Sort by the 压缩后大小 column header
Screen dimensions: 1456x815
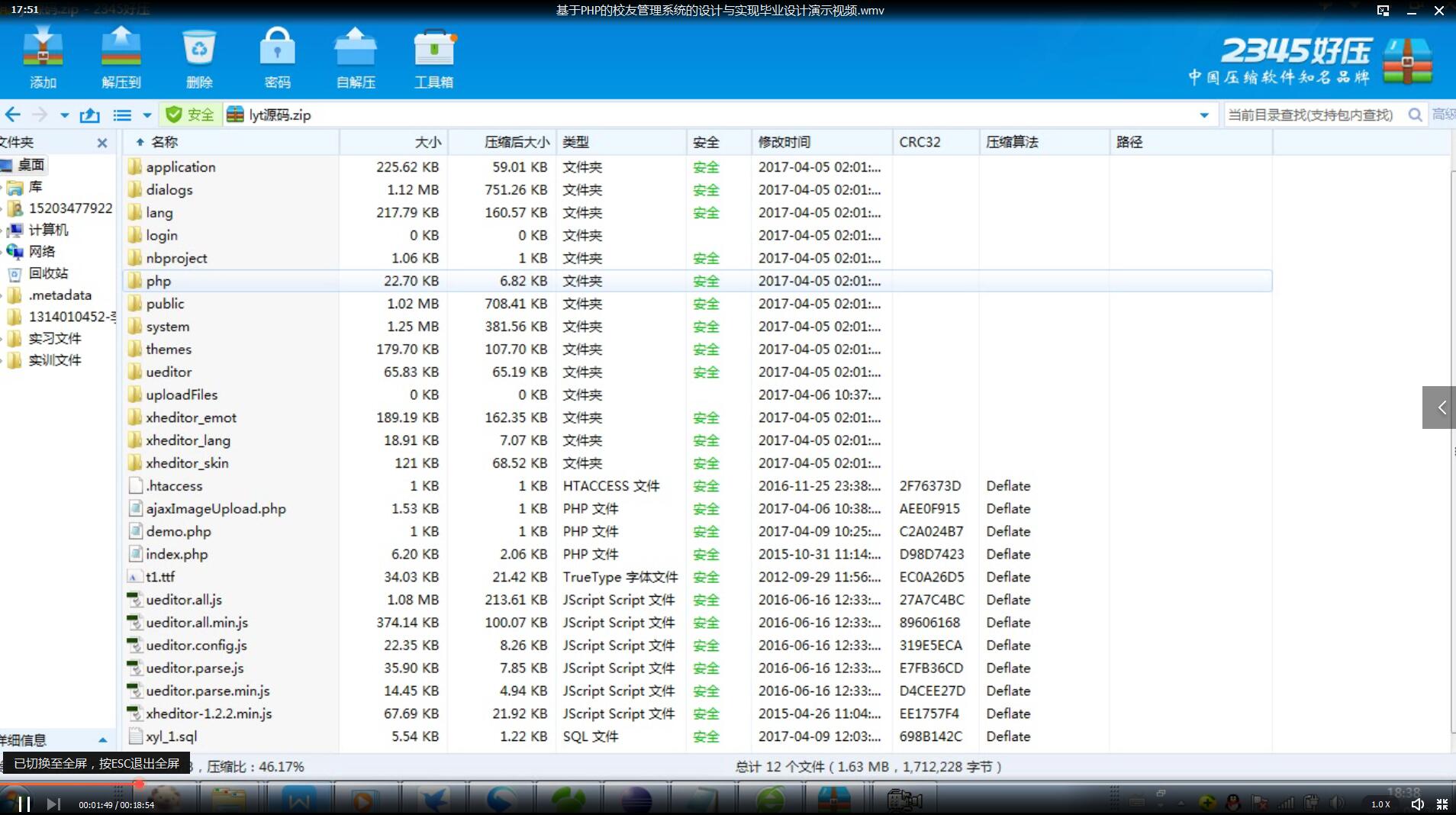pyautogui.click(x=502, y=142)
